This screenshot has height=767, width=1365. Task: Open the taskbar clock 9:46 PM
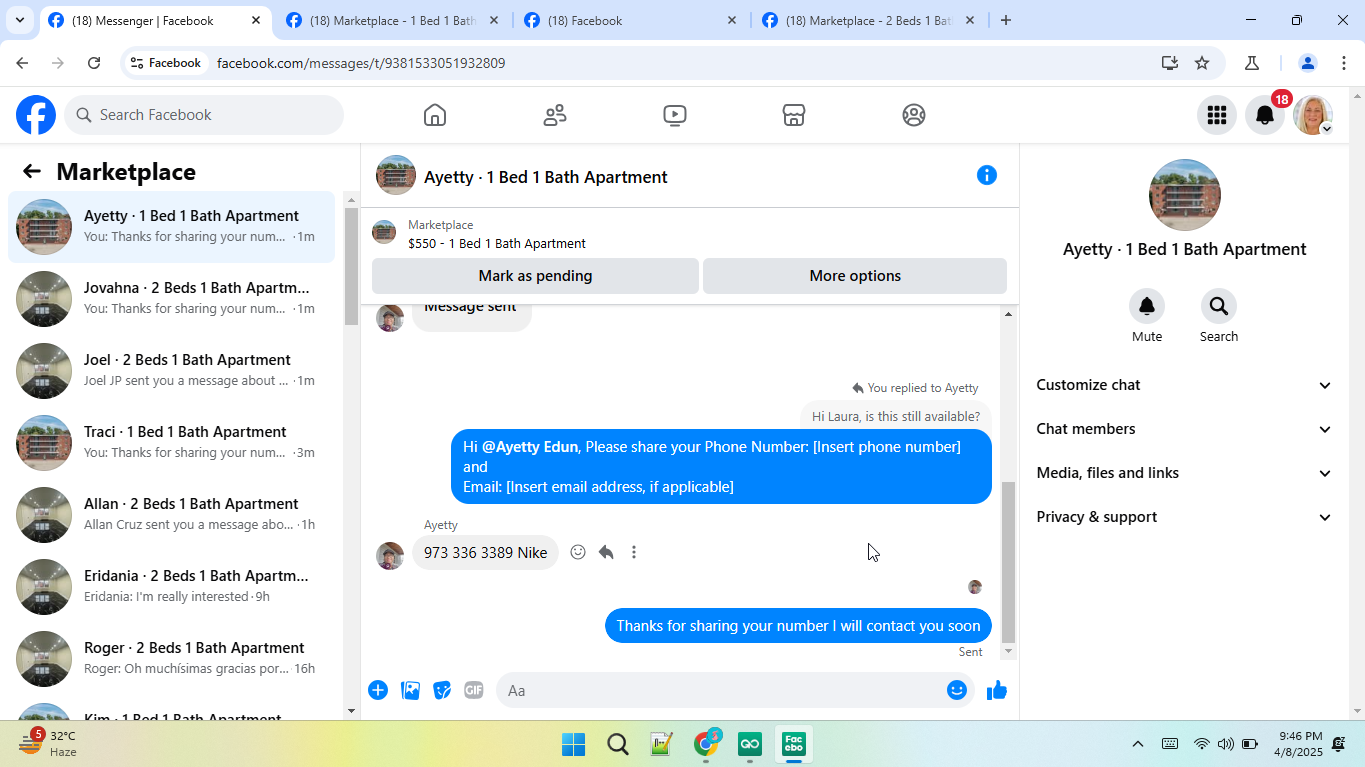tap(1300, 744)
